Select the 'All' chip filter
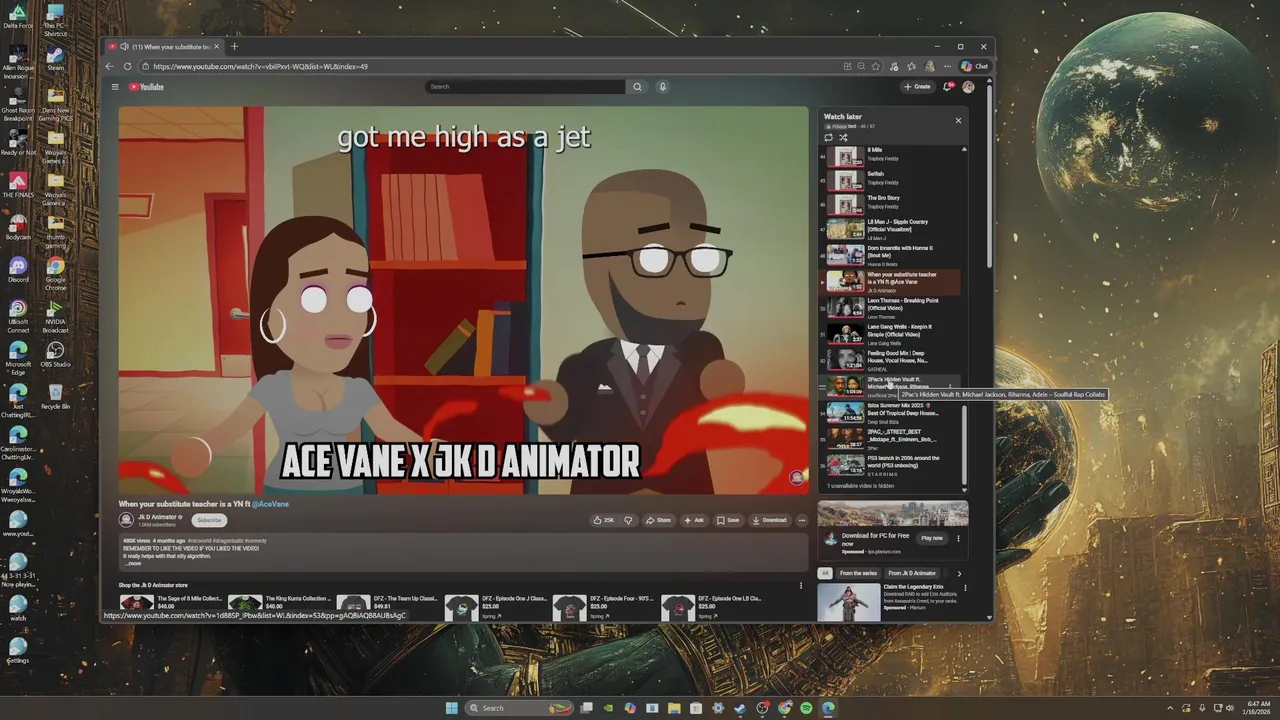 coord(825,573)
